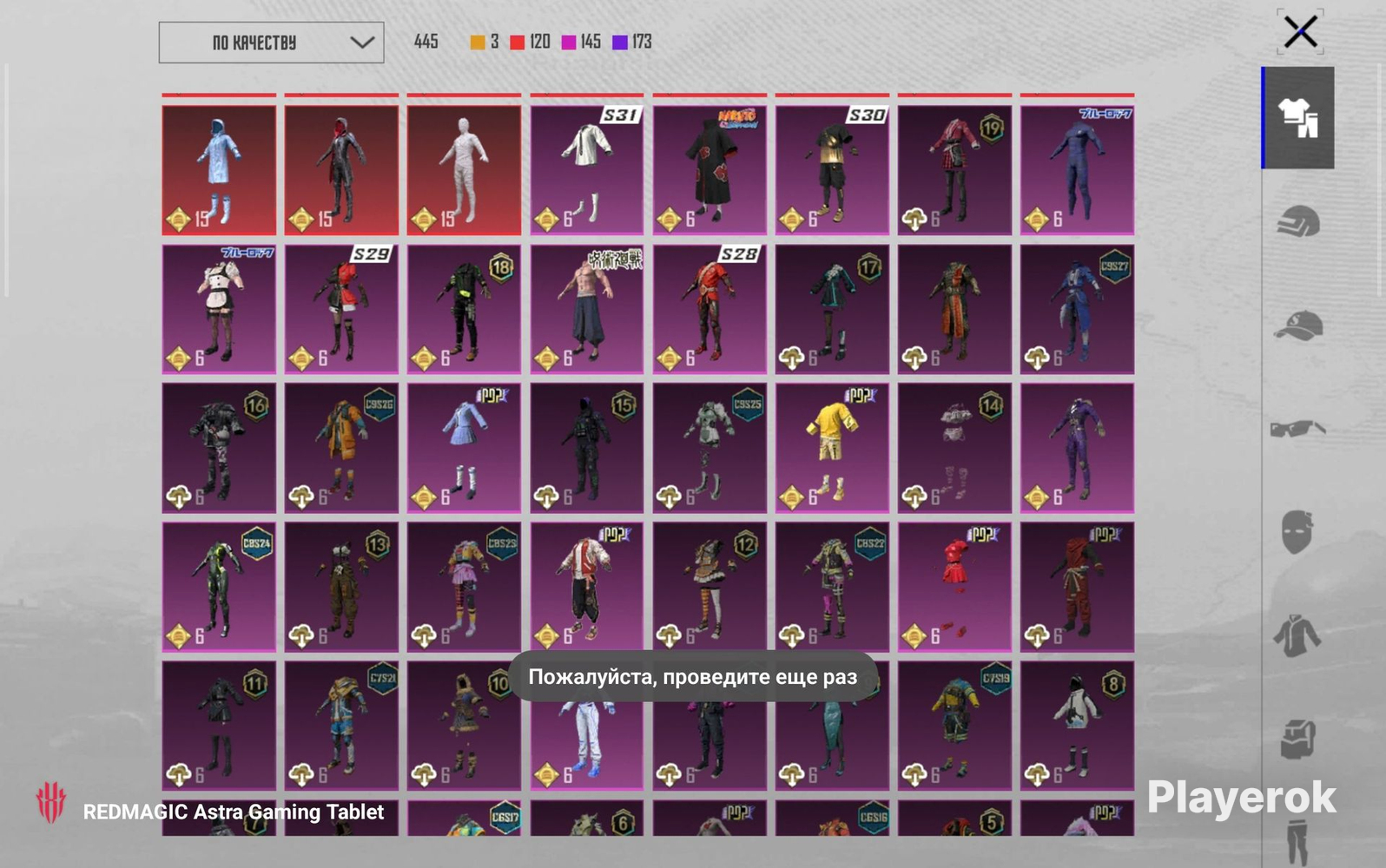Pick the blue bodysuit outfit

pyautogui.click(x=1077, y=170)
